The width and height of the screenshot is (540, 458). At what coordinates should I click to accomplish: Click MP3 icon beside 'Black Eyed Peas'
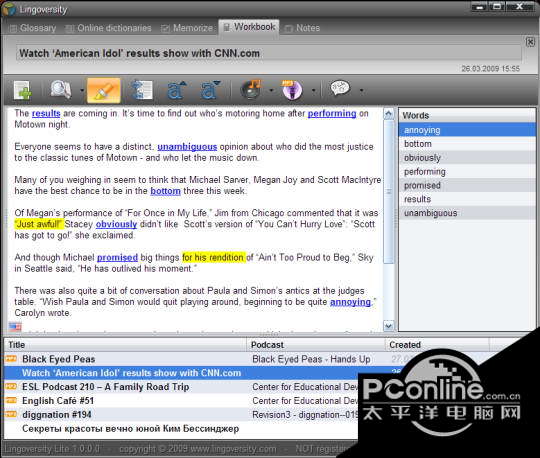[x=11, y=359]
